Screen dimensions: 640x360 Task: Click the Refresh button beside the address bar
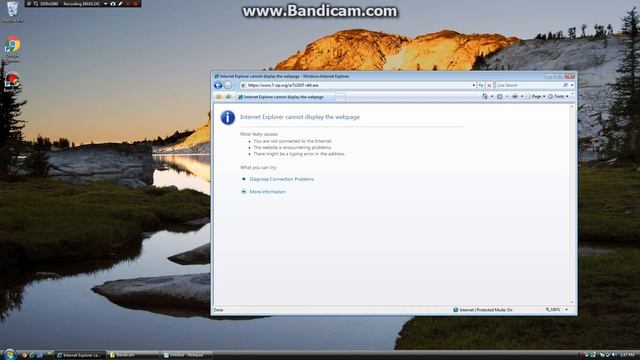point(481,85)
